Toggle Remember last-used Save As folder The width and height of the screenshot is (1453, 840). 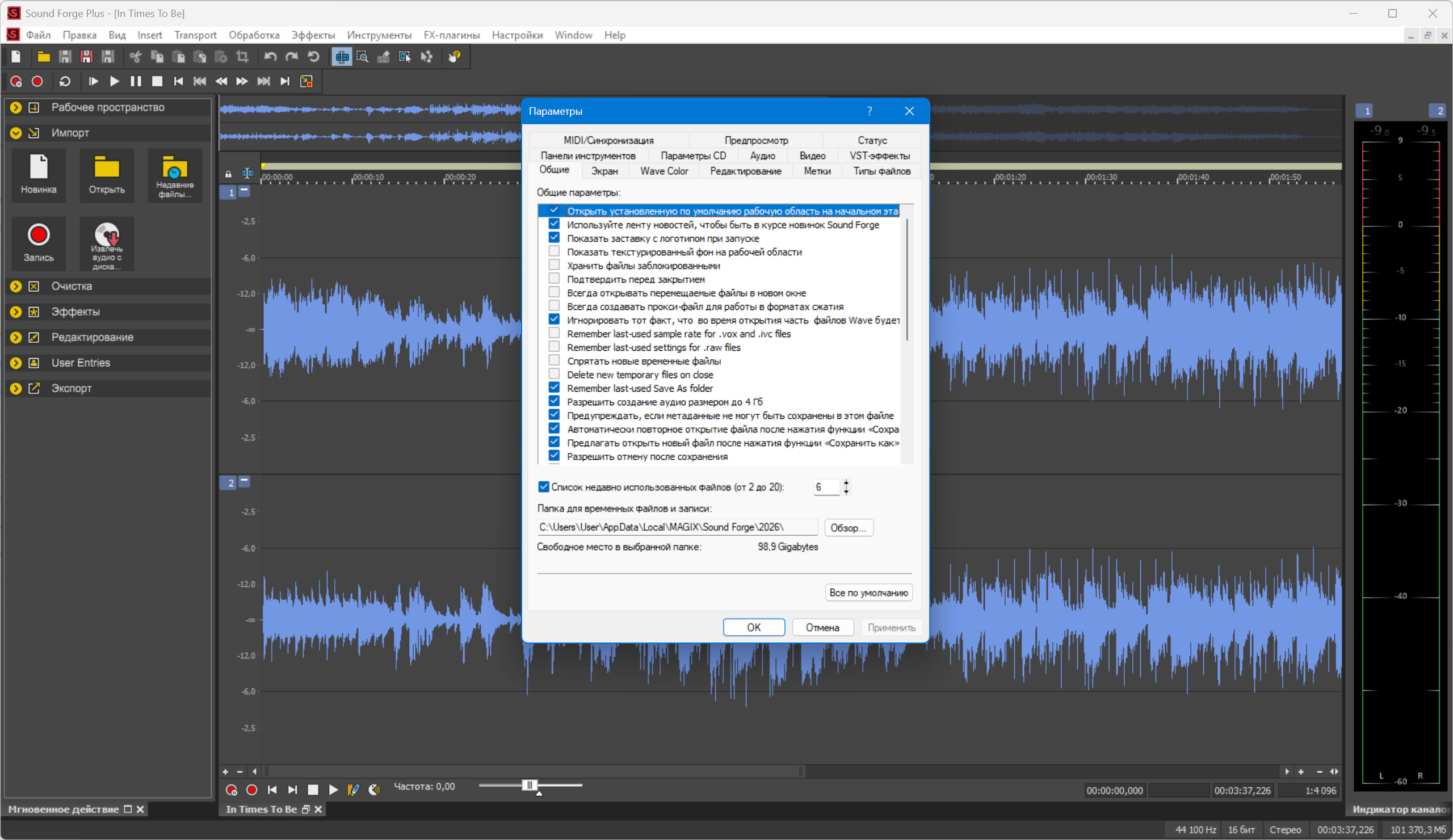554,388
